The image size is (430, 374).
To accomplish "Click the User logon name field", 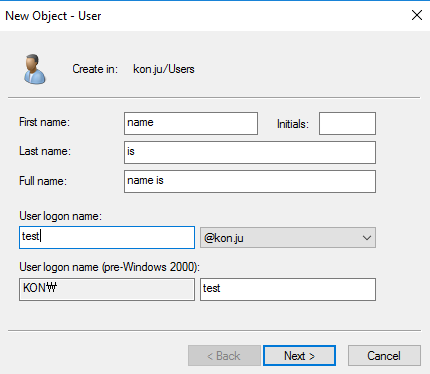I will point(107,237).
